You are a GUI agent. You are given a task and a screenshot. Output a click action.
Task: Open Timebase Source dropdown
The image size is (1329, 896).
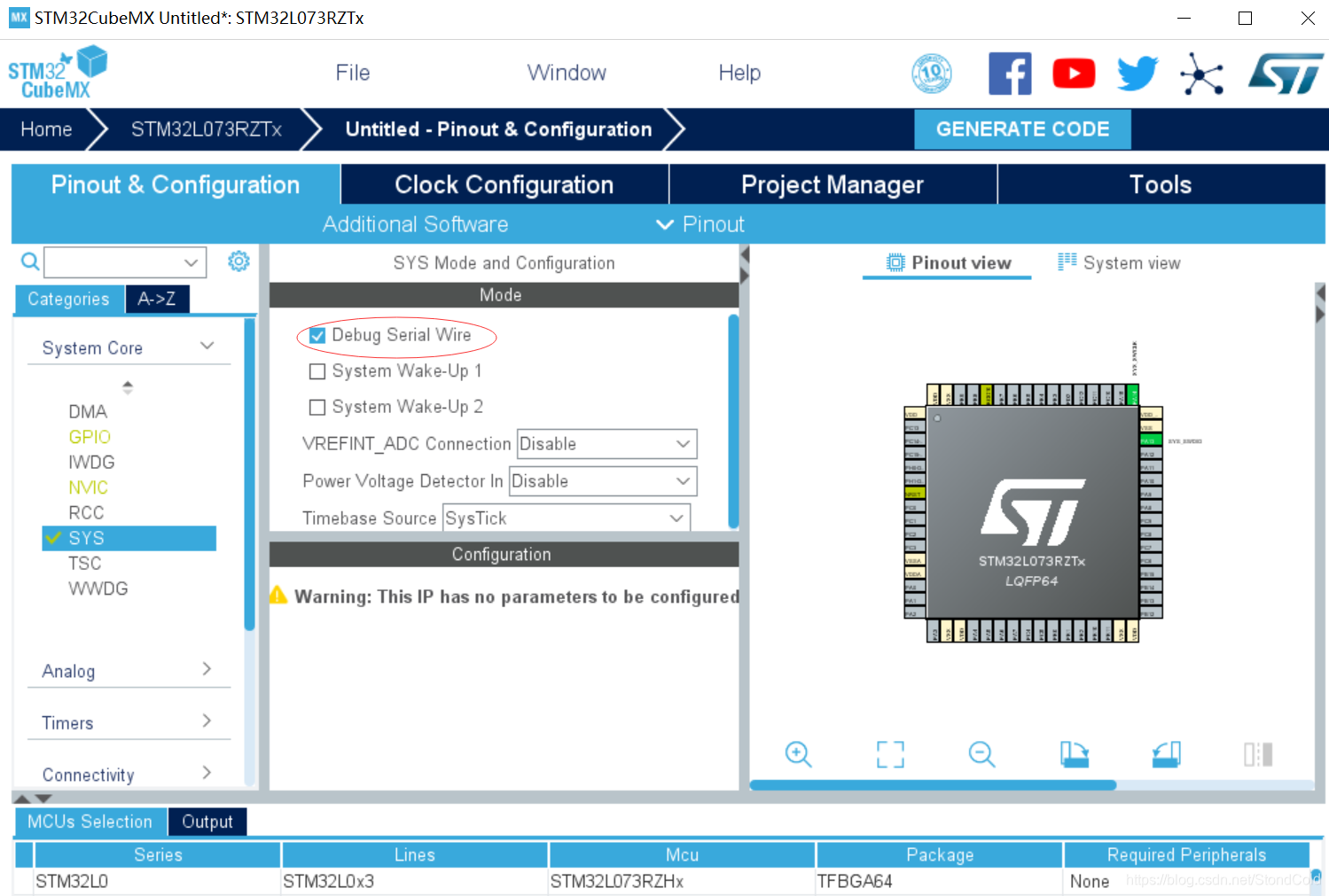566,518
